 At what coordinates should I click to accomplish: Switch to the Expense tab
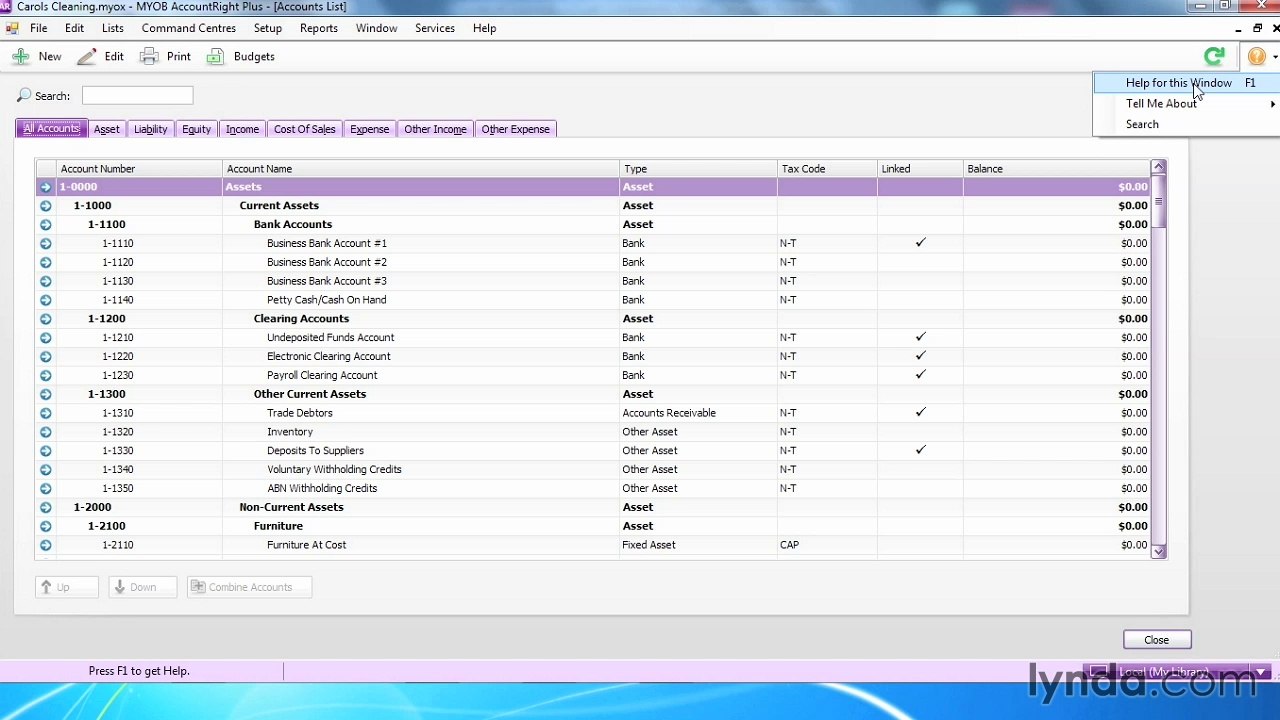(370, 129)
